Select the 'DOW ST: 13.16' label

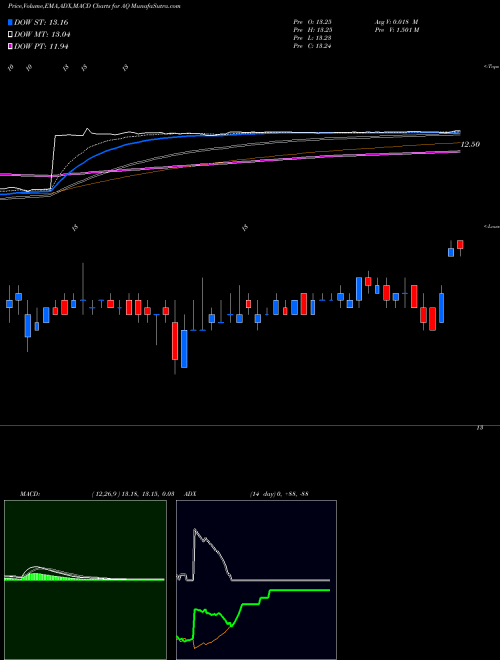click(41, 22)
